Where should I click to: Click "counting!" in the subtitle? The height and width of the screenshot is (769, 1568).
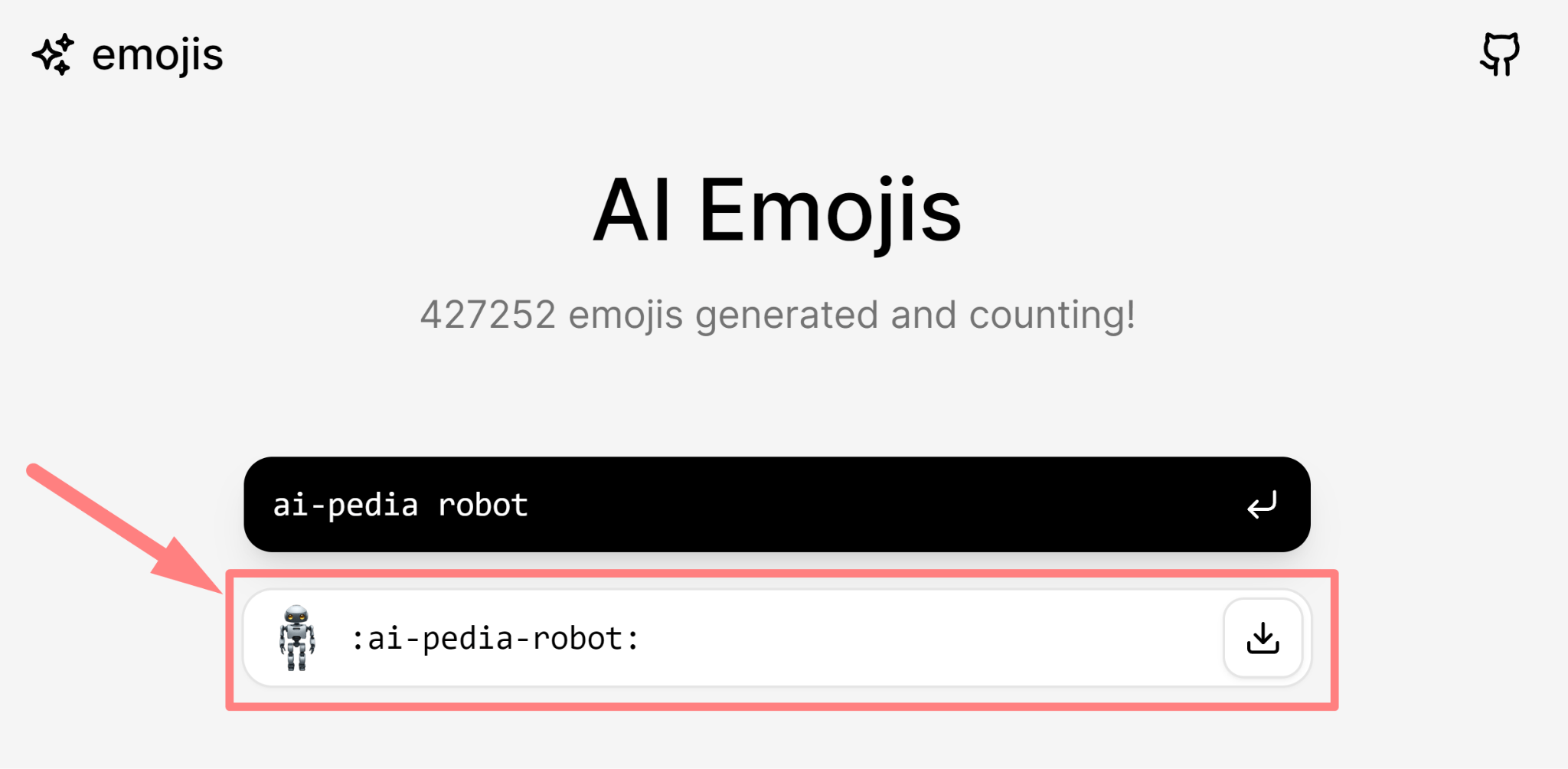[x=1052, y=315]
